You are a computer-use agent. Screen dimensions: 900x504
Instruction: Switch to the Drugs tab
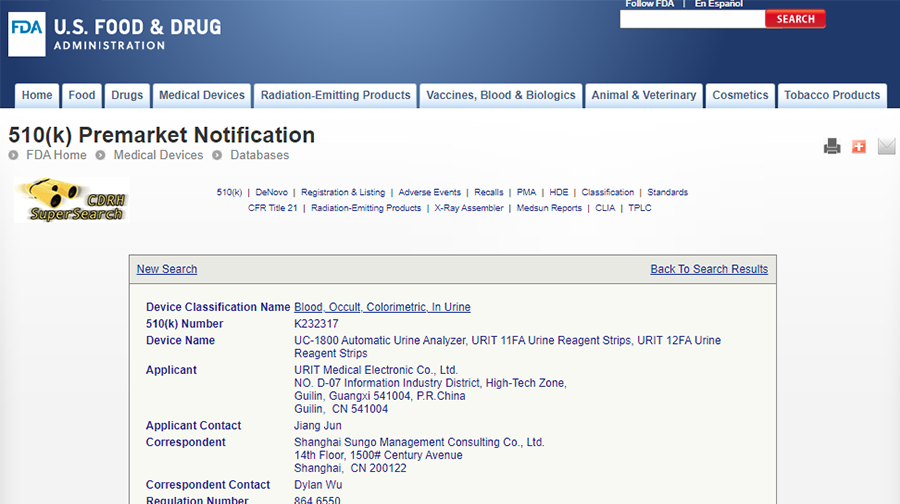click(x=127, y=96)
